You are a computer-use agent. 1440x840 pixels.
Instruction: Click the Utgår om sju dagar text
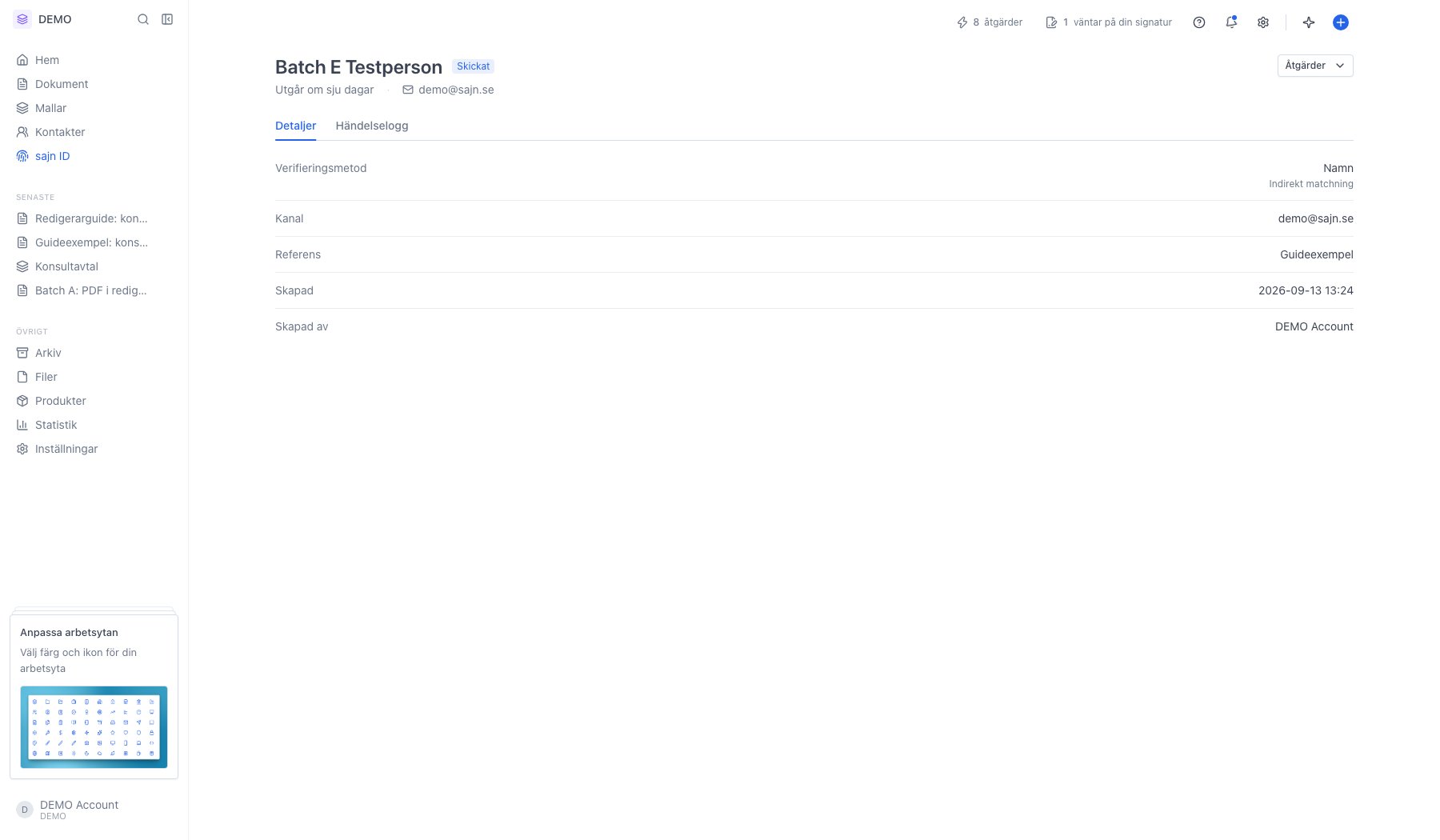(325, 90)
